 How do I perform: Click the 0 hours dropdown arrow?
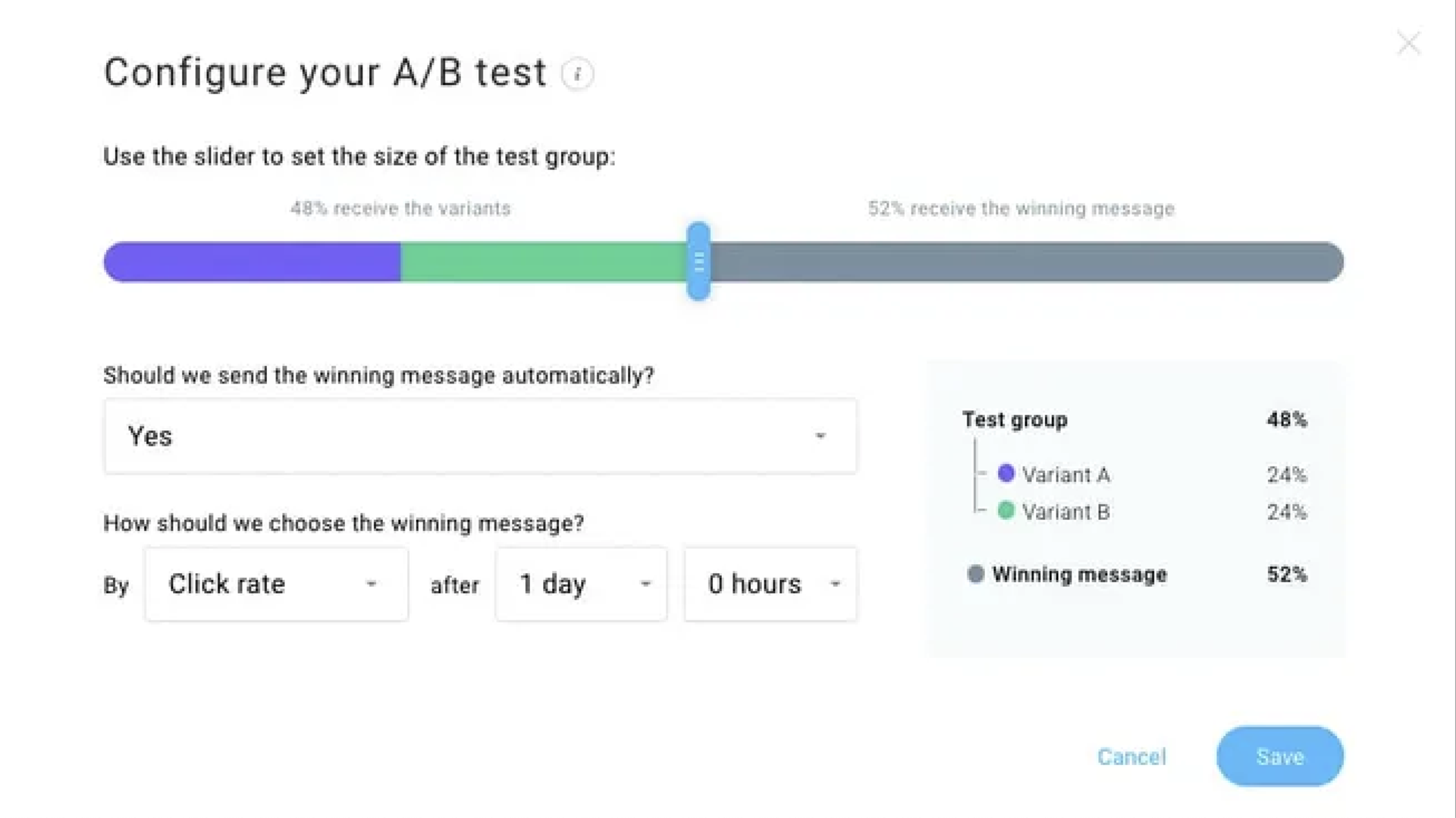[x=835, y=585]
